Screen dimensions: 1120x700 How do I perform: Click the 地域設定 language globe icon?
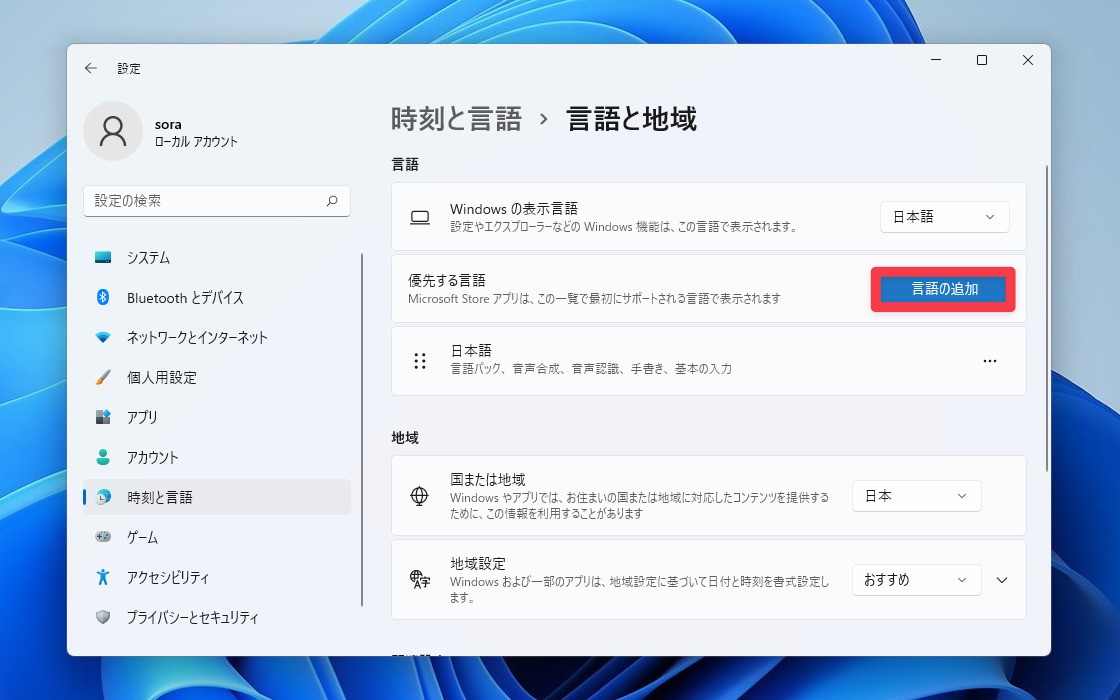(x=419, y=579)
